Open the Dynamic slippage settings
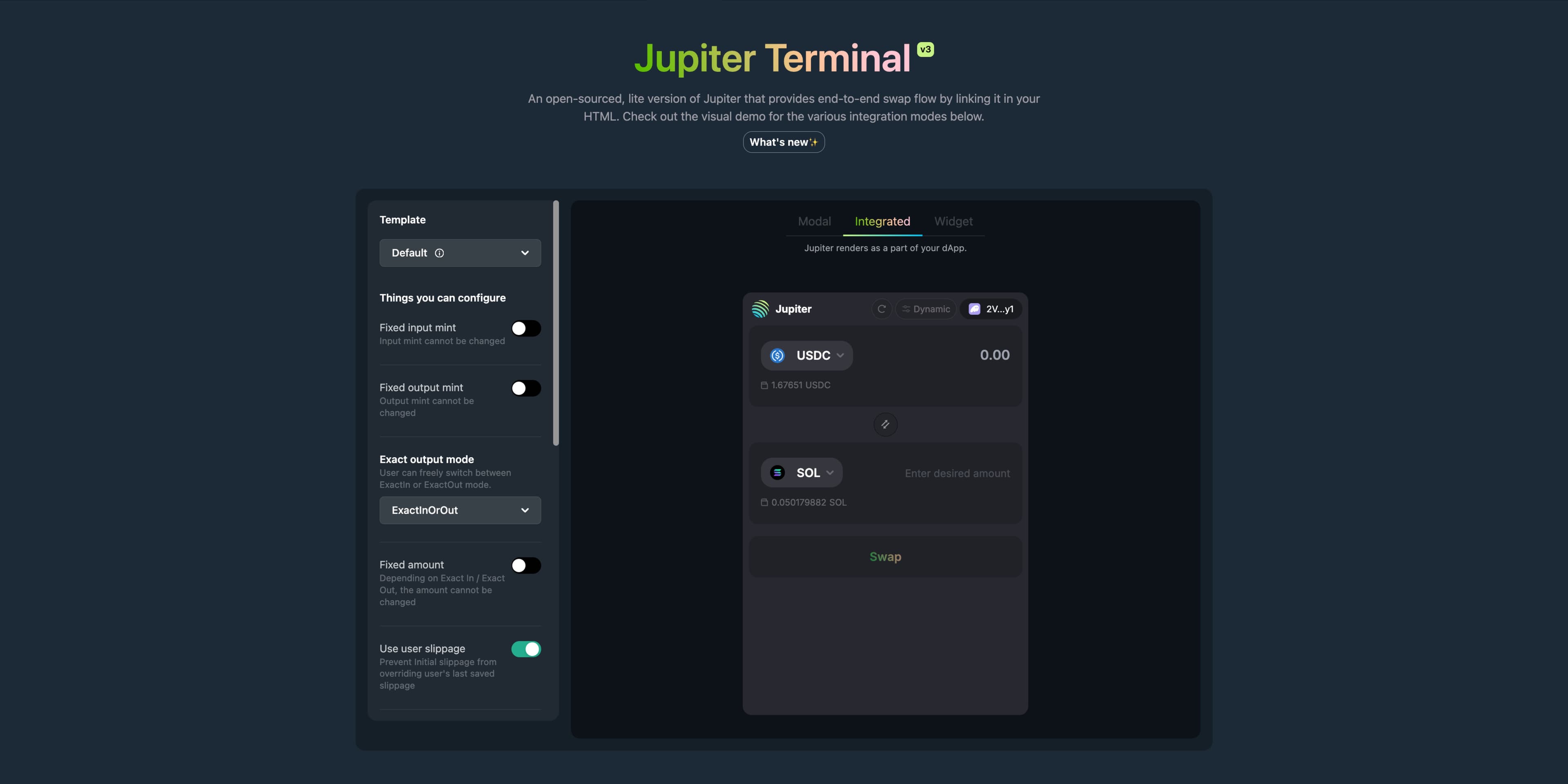1568x784 pixels. tap(926, 309)
